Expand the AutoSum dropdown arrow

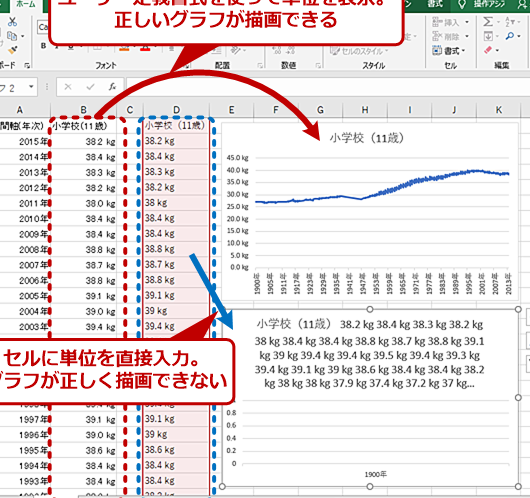click(499, 22)
